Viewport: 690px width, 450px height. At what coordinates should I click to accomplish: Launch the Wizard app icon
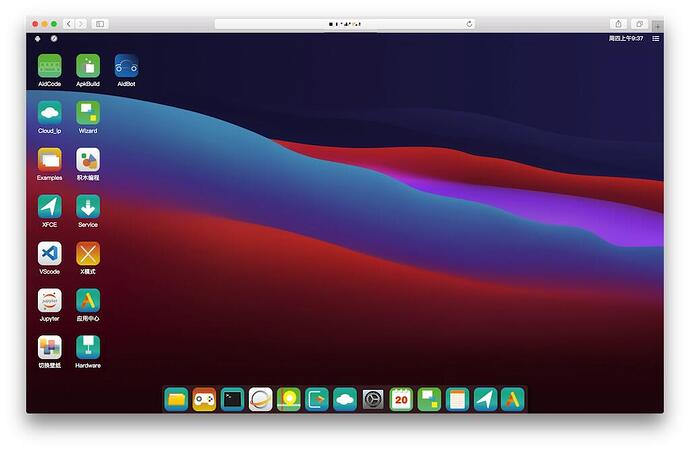pyautogui.click(x=88, y=113)
